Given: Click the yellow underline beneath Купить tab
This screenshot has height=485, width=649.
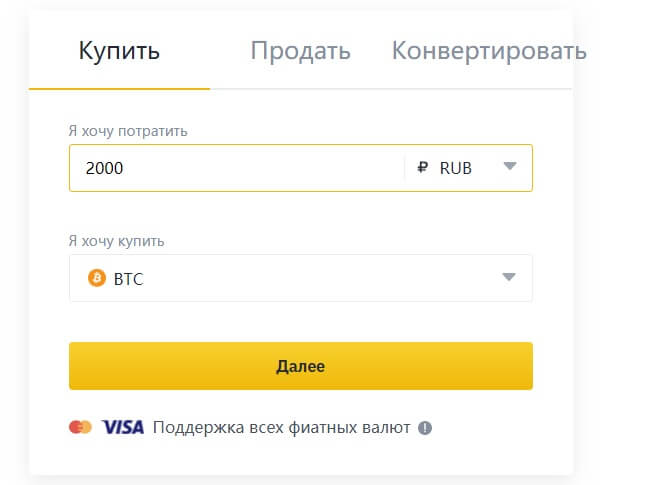Looking at the screenshot, I should pyautogui.click(x=120, y=89).
